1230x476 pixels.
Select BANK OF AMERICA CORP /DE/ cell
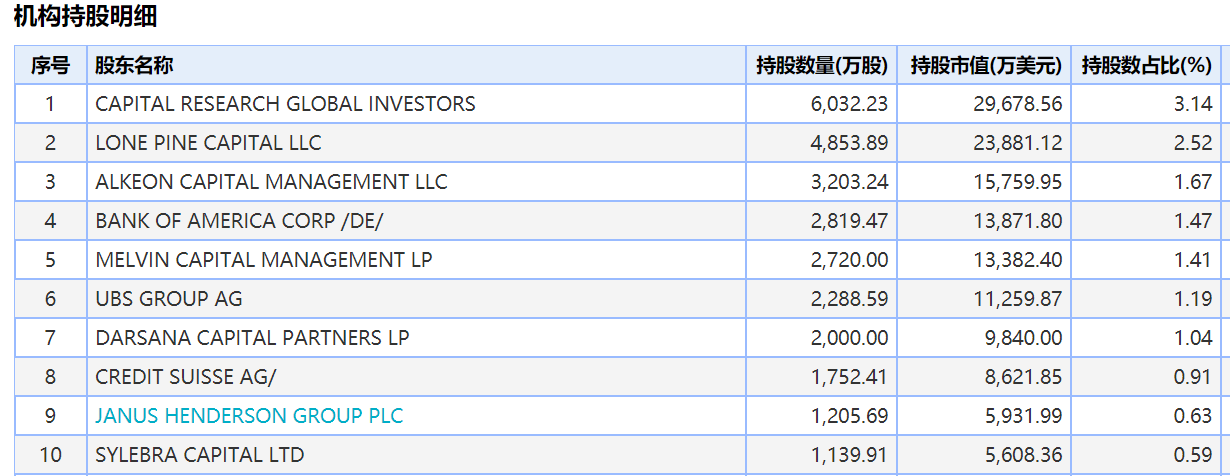[x=416, y=221]
